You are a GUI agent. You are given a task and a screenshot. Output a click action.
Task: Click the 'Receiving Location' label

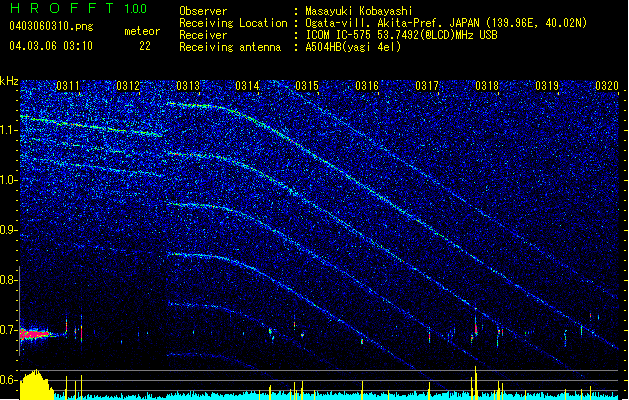[x=233, y=23]
